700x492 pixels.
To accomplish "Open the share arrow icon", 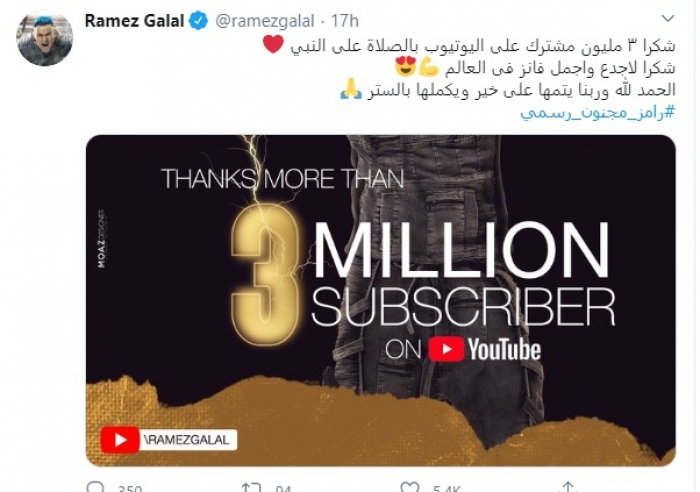I will pyautogui.click(x=567, y=487).
